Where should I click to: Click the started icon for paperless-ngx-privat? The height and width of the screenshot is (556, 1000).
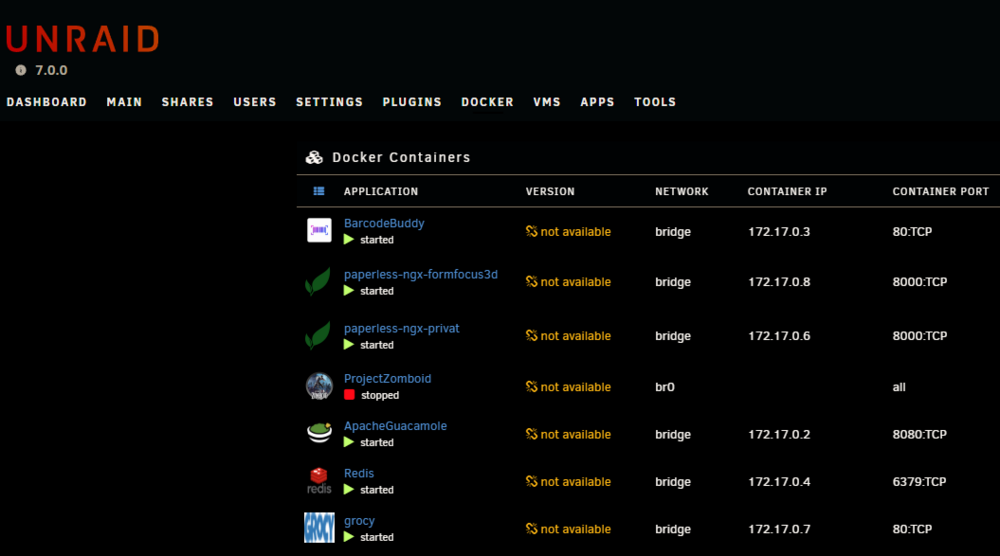(349, 345)
